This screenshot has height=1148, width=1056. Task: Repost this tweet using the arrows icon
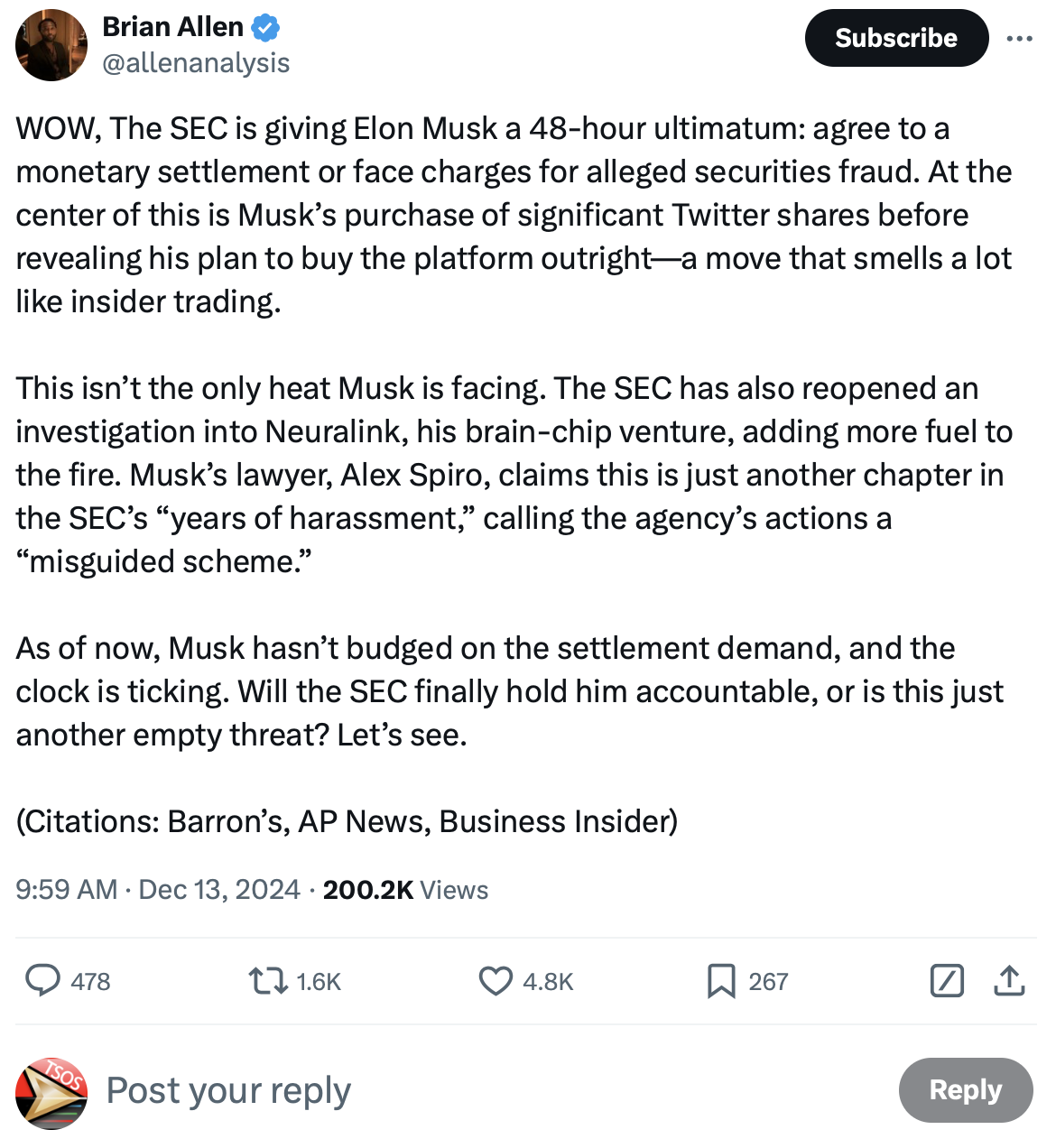pos(268,980)
